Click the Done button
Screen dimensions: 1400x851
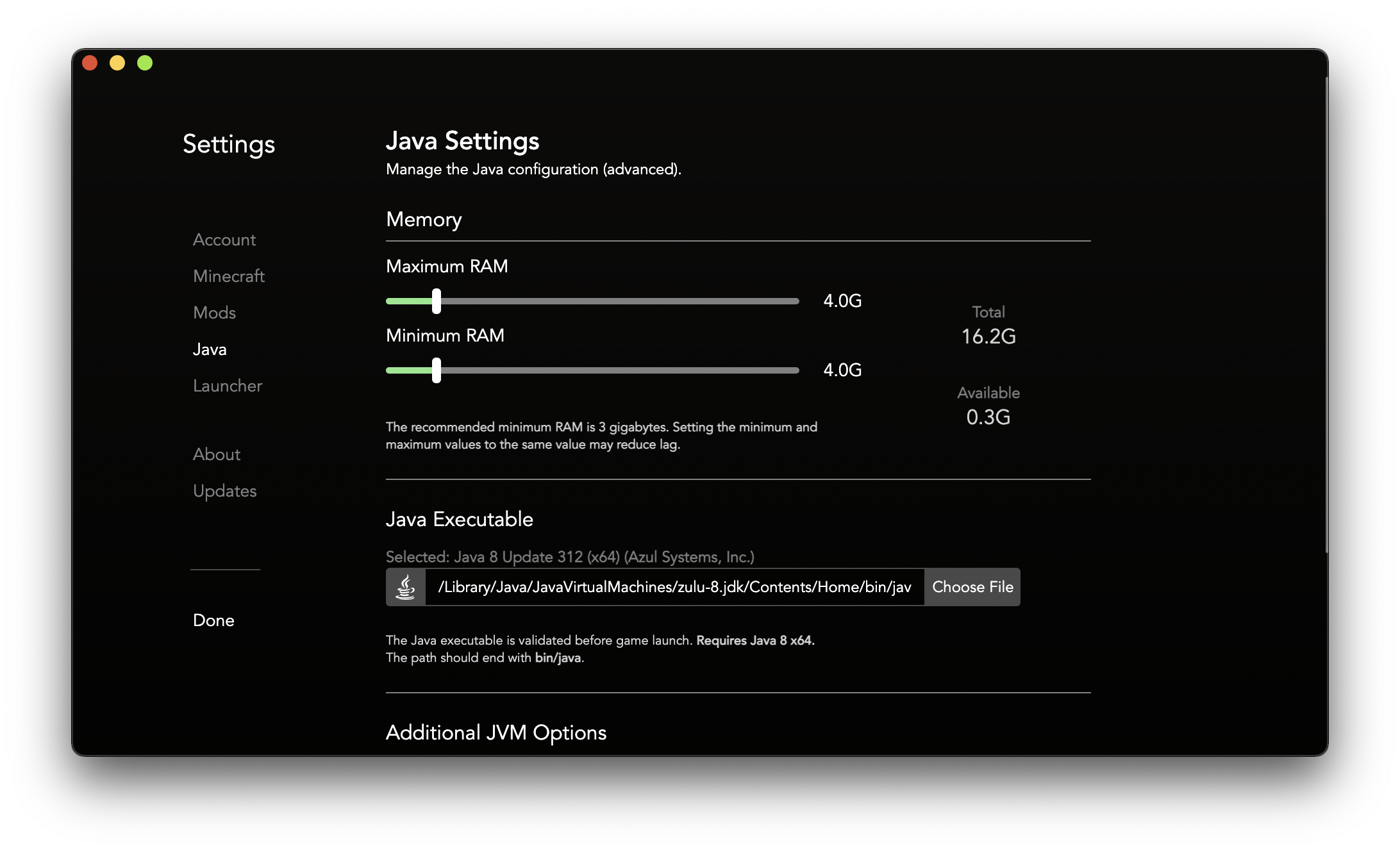coord(213,620)
